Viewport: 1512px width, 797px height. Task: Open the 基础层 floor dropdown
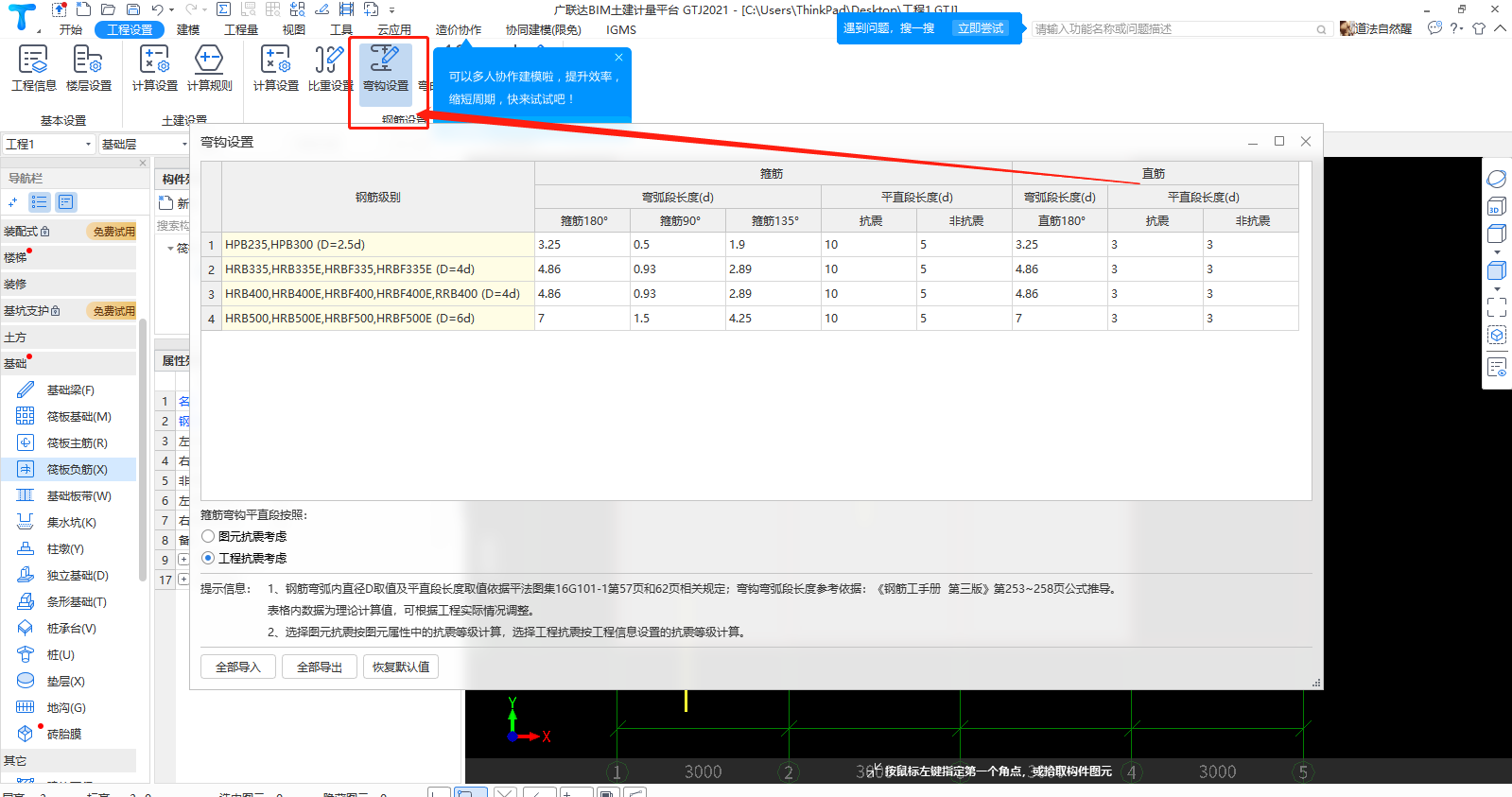click(x=143, y=144)
